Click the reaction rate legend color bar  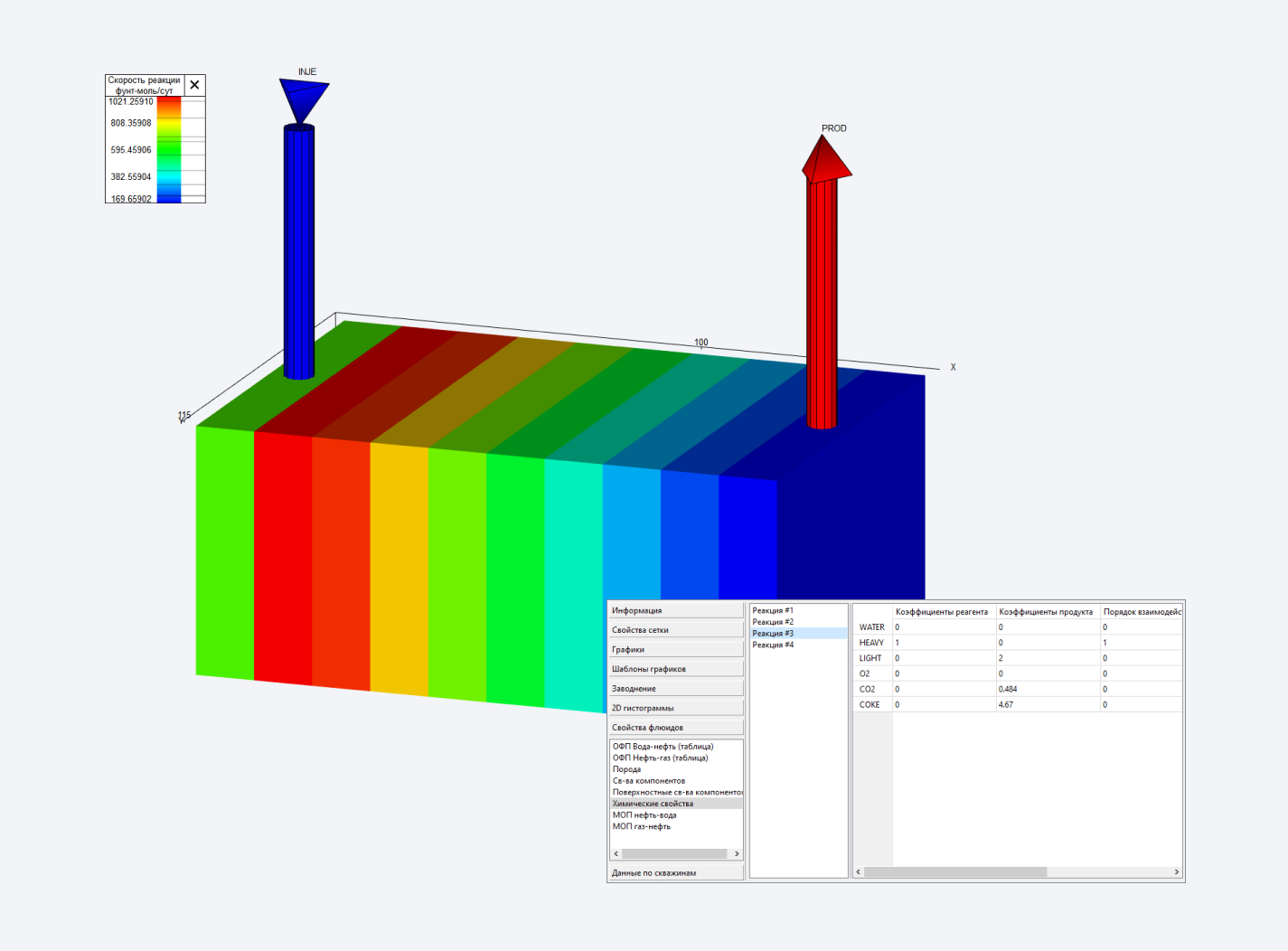point(168,149)
